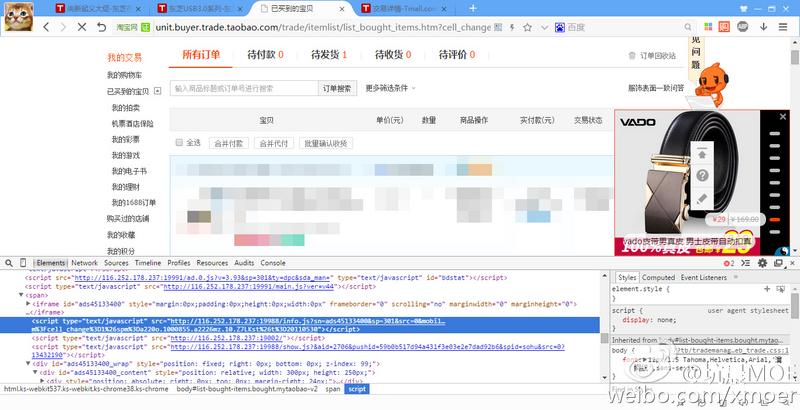Open DevTools settings gear
The height and width of the screenshot is (410, 800).
tap(762, 263)
